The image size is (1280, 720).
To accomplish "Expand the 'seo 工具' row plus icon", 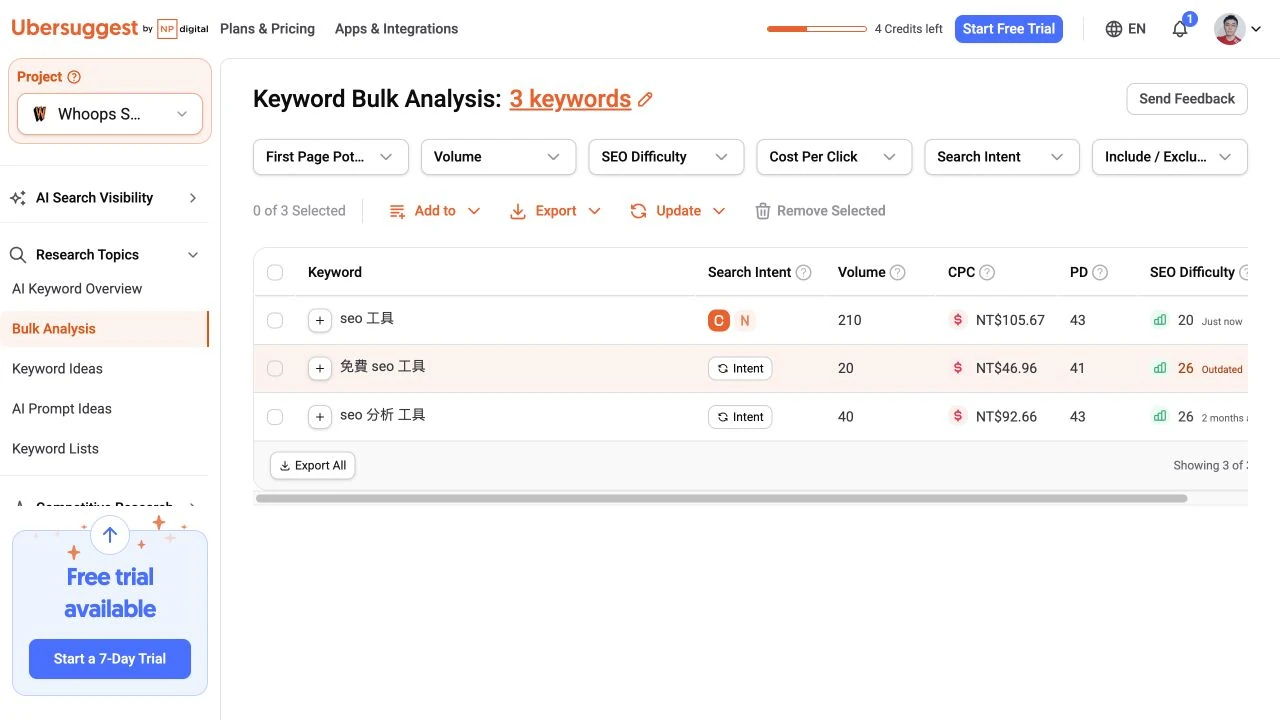I will [320, 320].
